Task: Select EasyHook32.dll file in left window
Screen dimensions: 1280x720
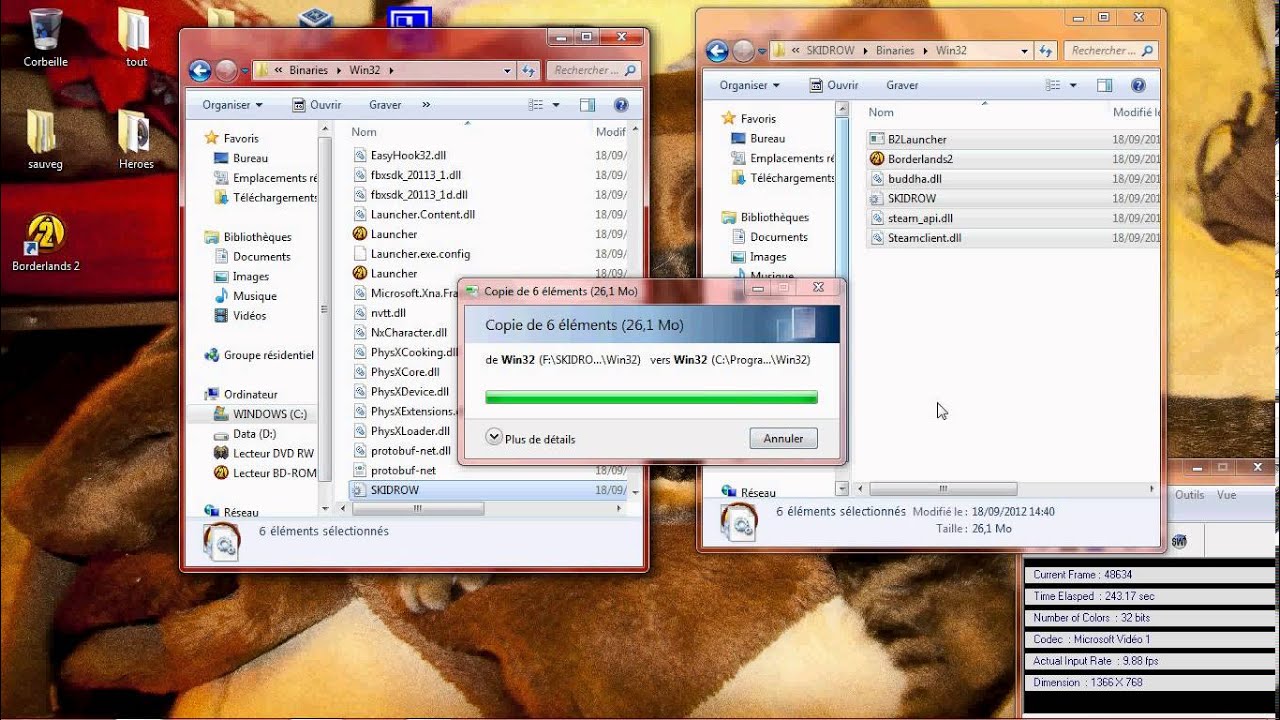Action: [408, 155]
